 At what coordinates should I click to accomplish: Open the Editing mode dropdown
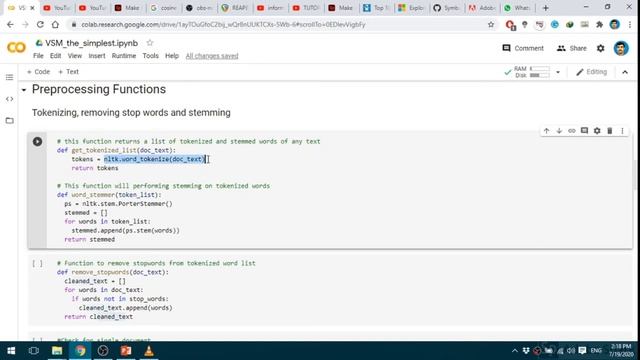click(x=591, y=72)
